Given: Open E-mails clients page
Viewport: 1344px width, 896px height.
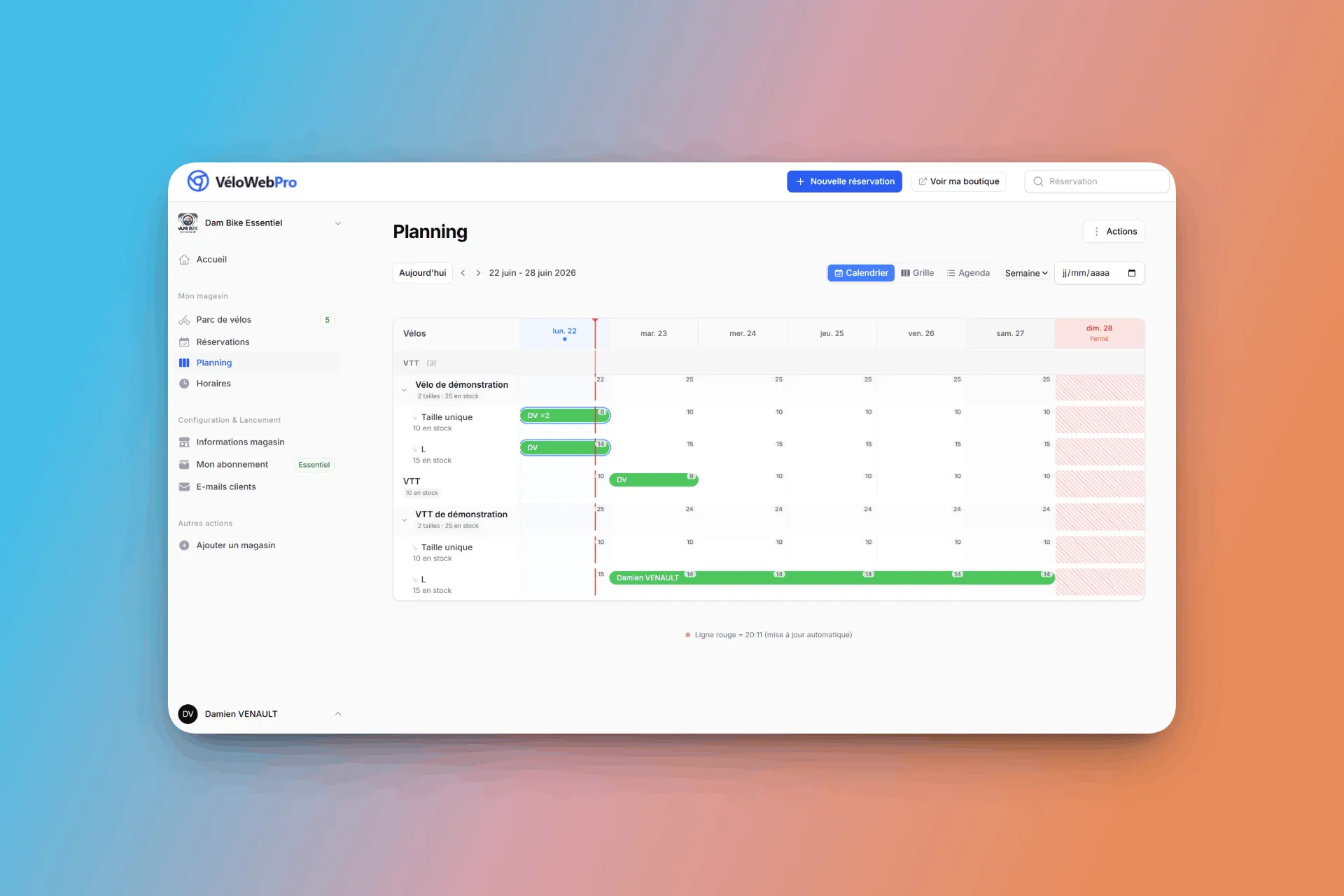Looking at the screenshot, I should tap(226, 487).
